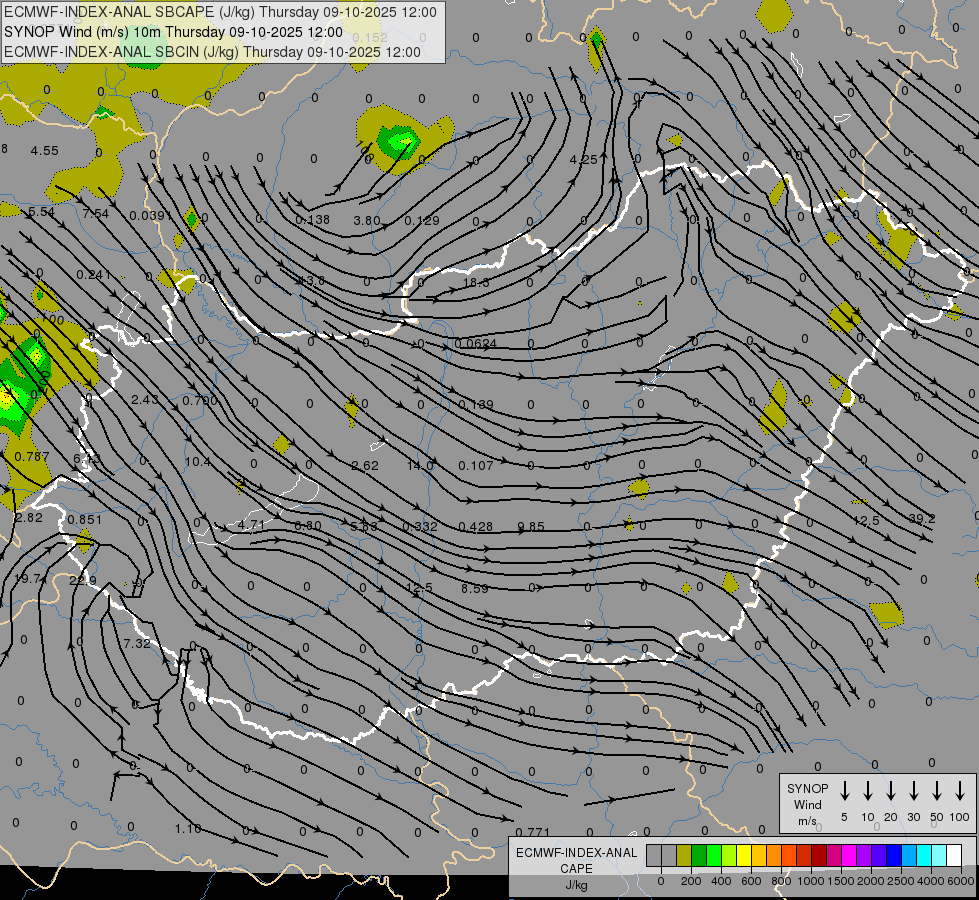Viewport: 979px width, 900px height.
Task: Pick the white 6000 J/kg legend swatch
Action: (954, 855)
